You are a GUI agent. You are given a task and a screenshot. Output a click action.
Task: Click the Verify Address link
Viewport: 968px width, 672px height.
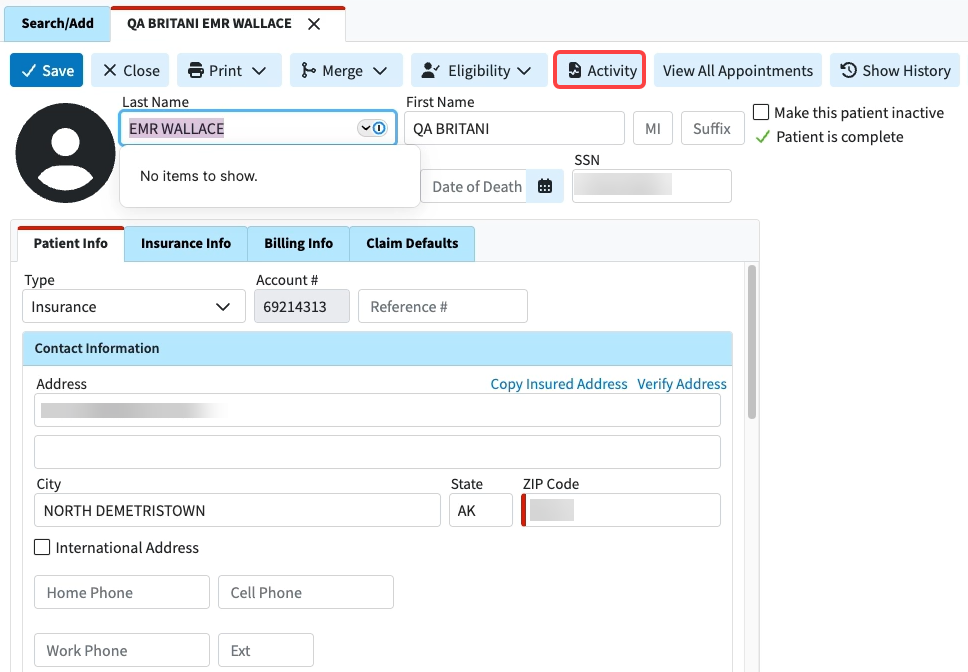pyautogui.click(x=681, y=384)
